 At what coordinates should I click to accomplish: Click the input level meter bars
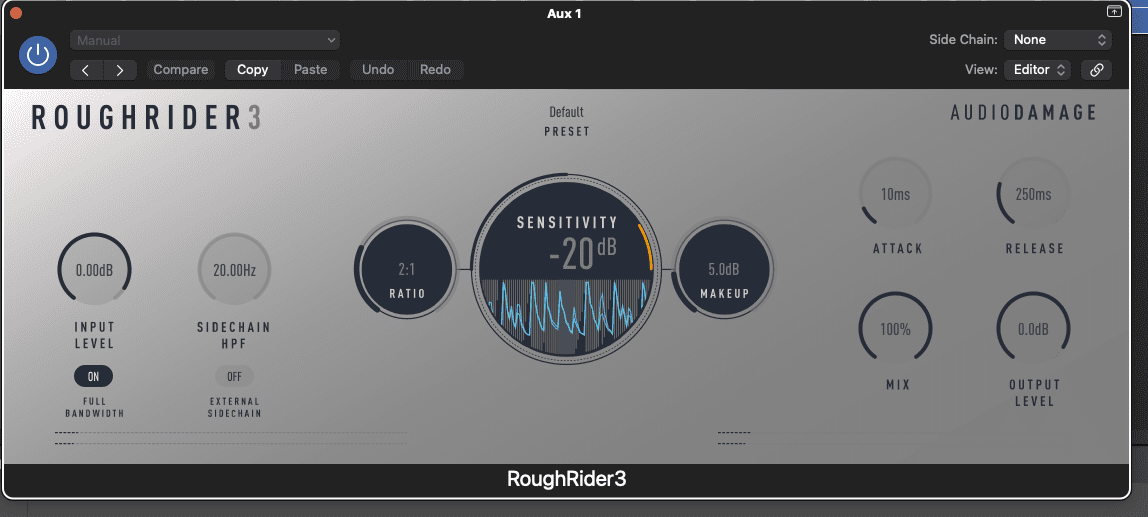pyautogui.click(x=231, y=438)
